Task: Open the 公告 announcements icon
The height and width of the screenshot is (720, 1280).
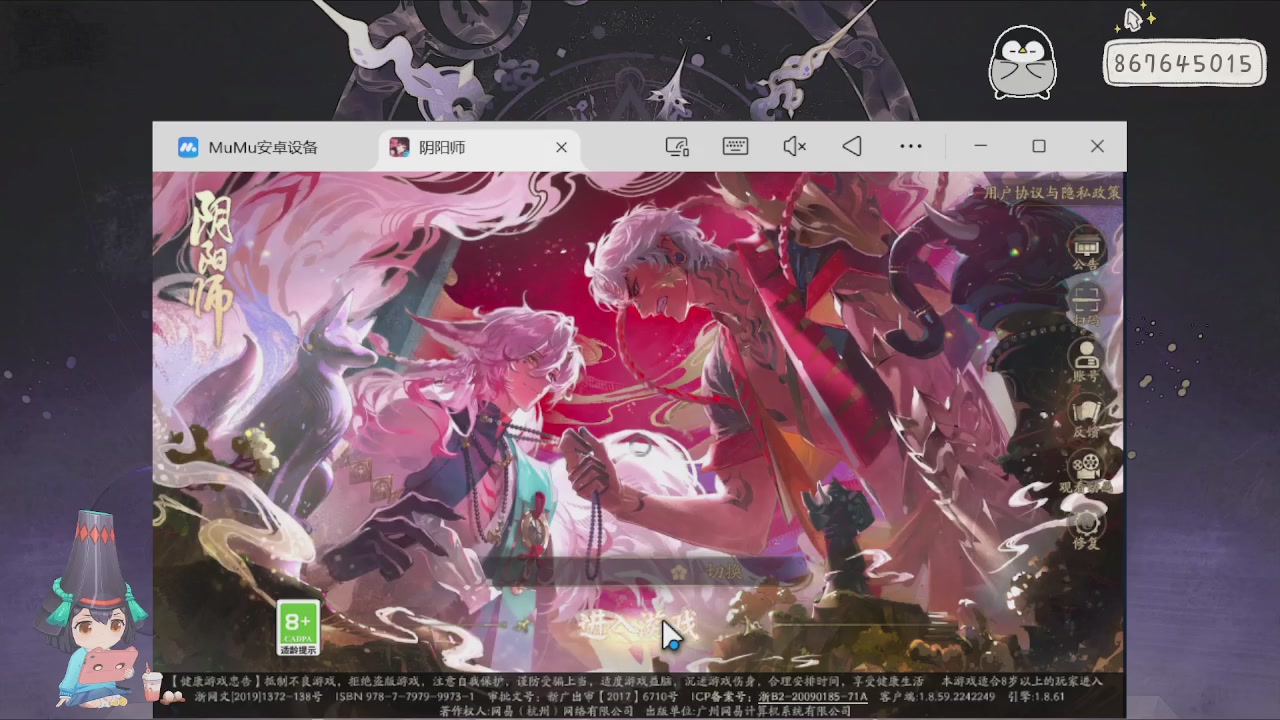Action: 1086,250
